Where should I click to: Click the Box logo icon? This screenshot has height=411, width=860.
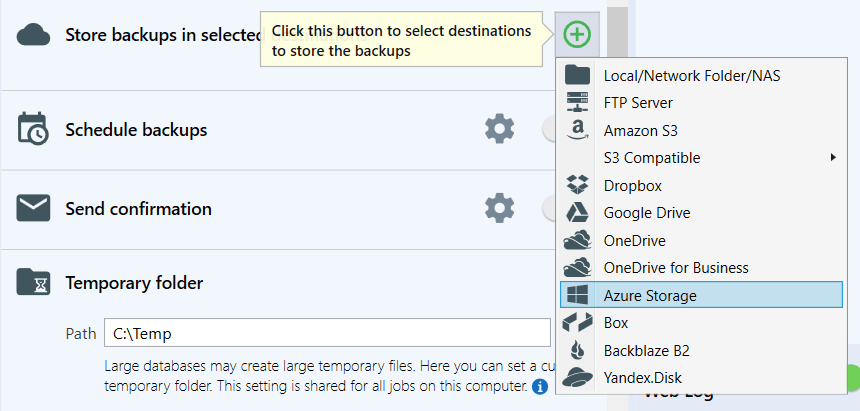click(578, 323)
